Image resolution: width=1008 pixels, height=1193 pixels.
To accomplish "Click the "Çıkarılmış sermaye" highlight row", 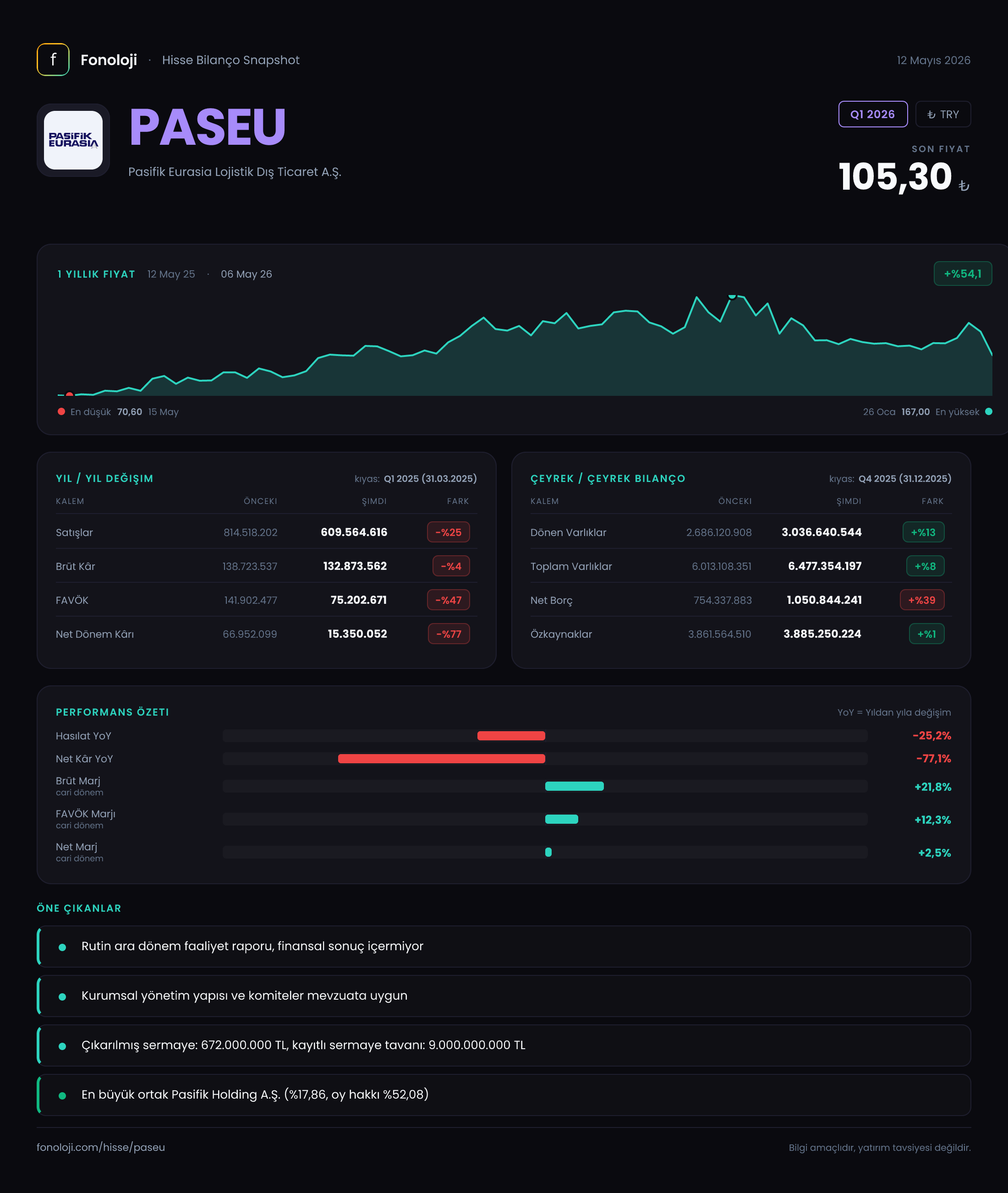I will (504, 1045).
